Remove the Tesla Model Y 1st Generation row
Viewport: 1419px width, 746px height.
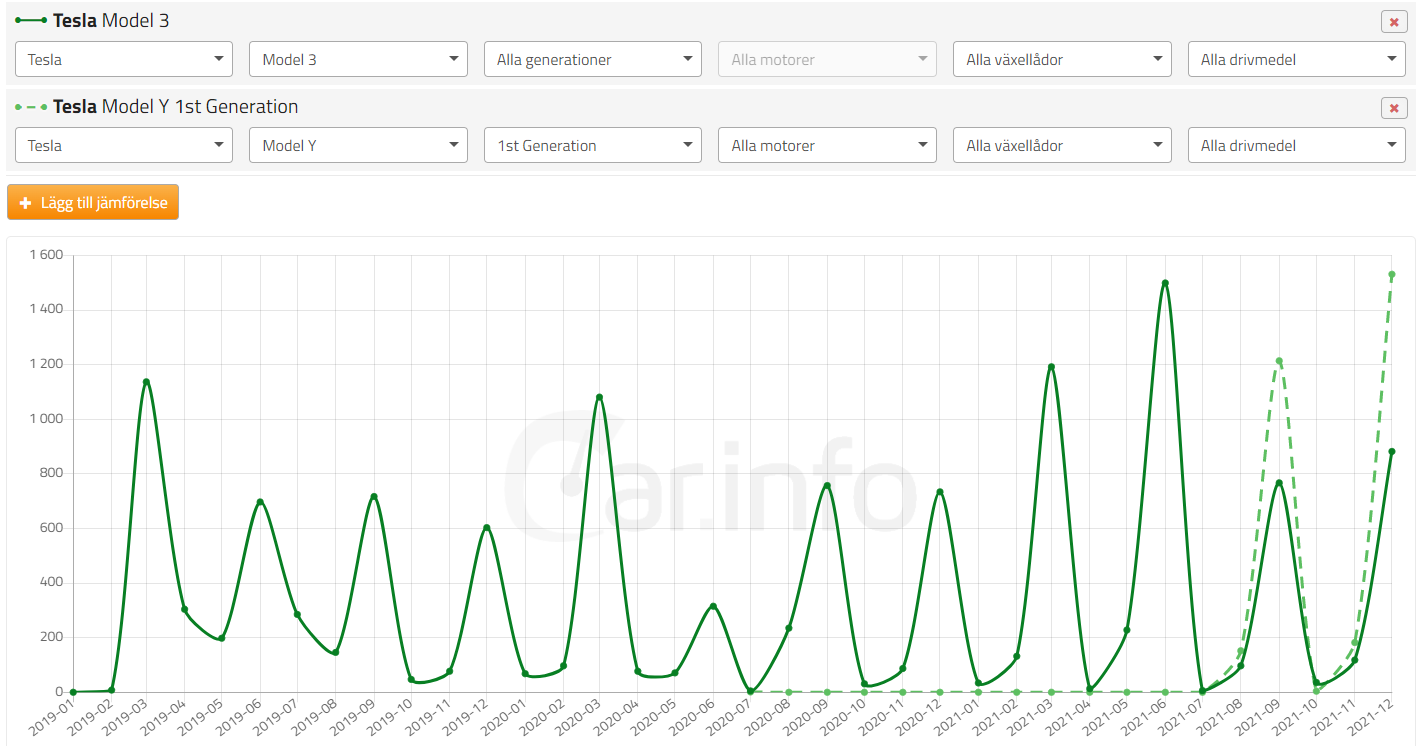(x=1394, y=108)
